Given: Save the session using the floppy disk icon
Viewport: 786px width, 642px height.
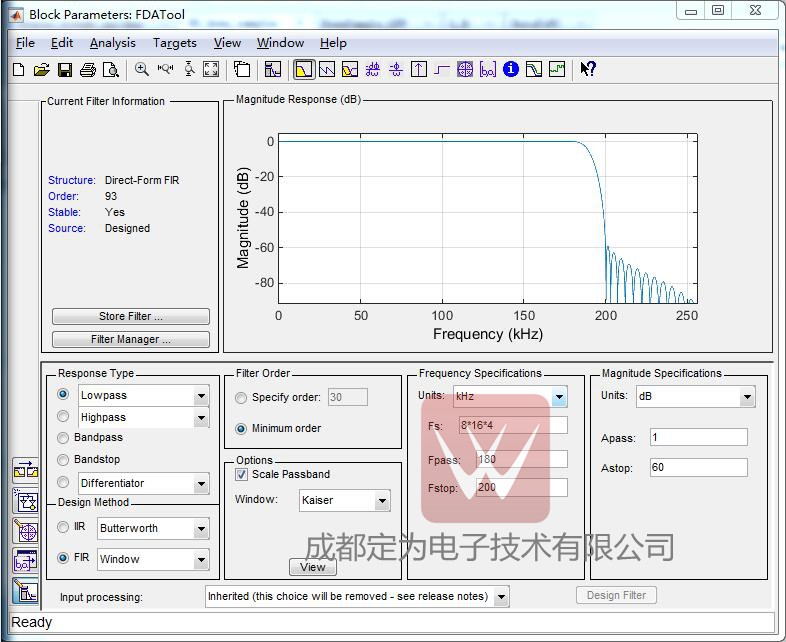Looking at the screenshot, I should [x=65, y=70].
